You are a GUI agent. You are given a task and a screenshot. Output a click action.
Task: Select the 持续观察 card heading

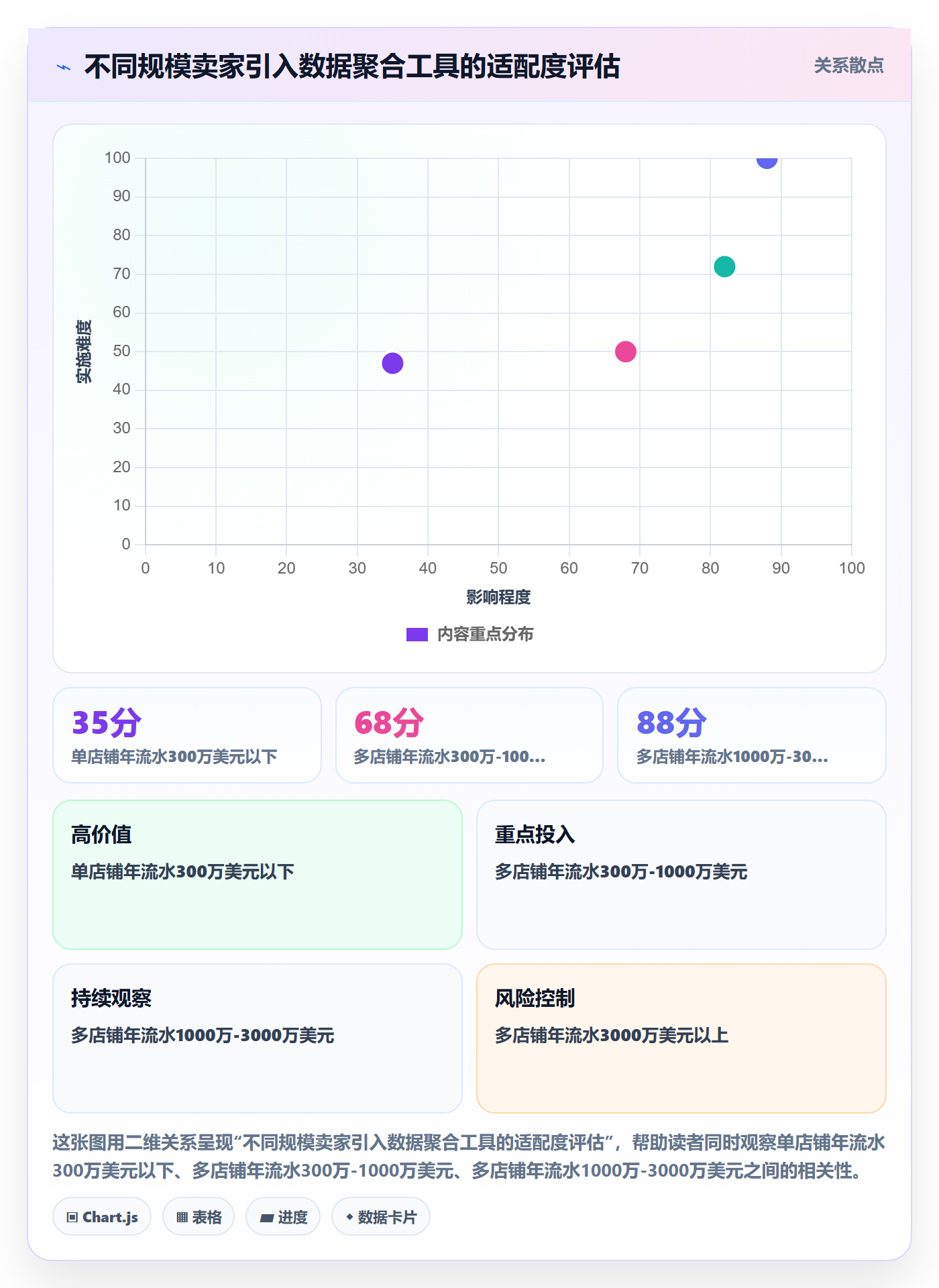[111, 998]
